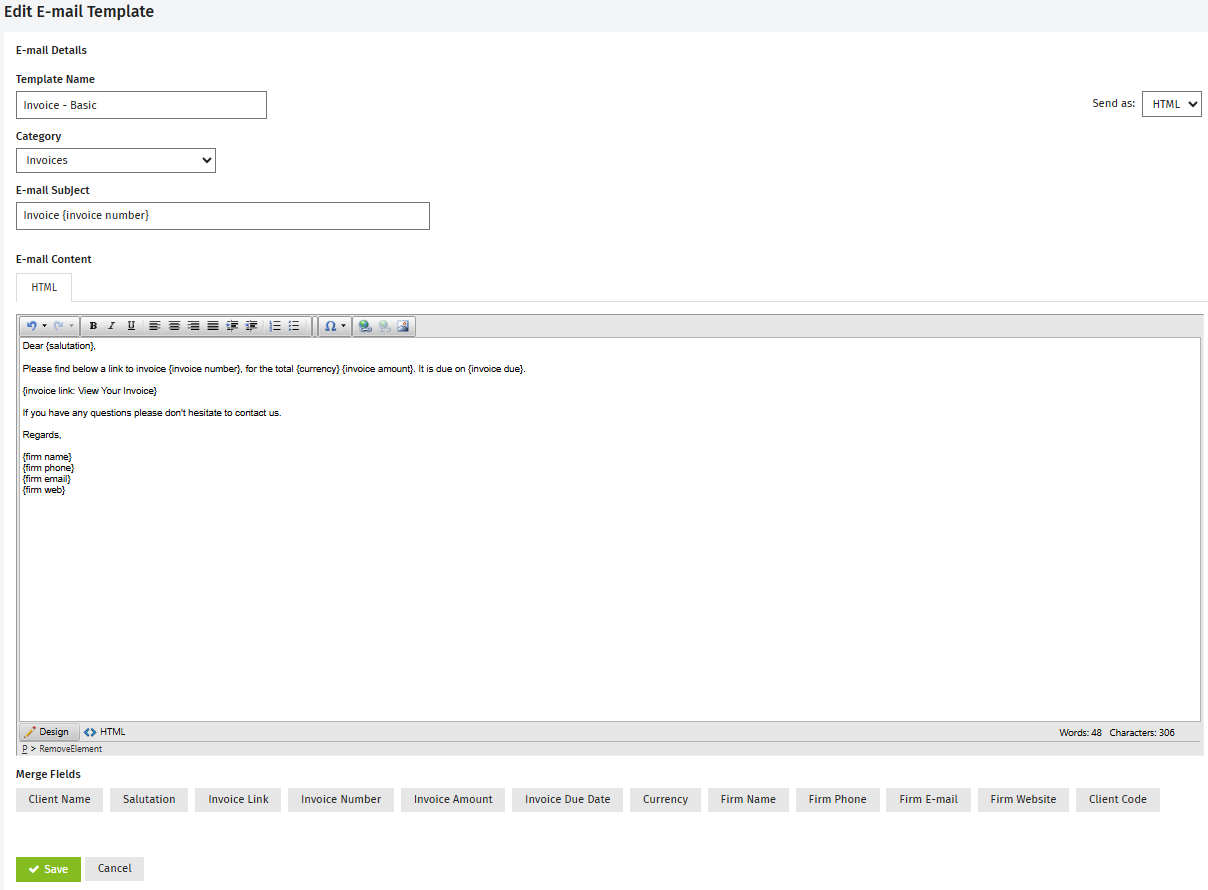Click the 'Regards,' line in body
This screenshot has height=890, width=1208.
point(42,435)
